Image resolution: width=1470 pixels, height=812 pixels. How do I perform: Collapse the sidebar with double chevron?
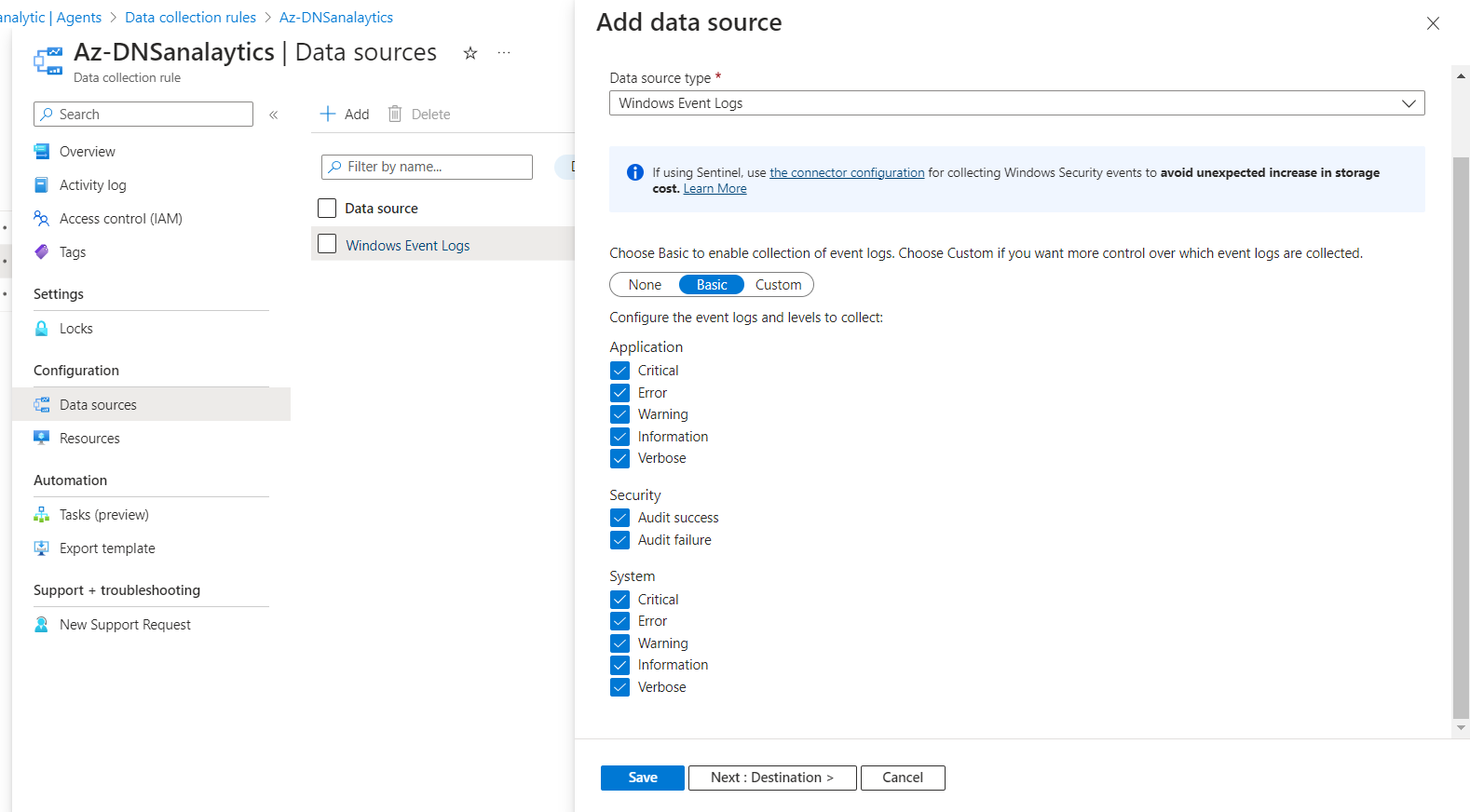274,115
